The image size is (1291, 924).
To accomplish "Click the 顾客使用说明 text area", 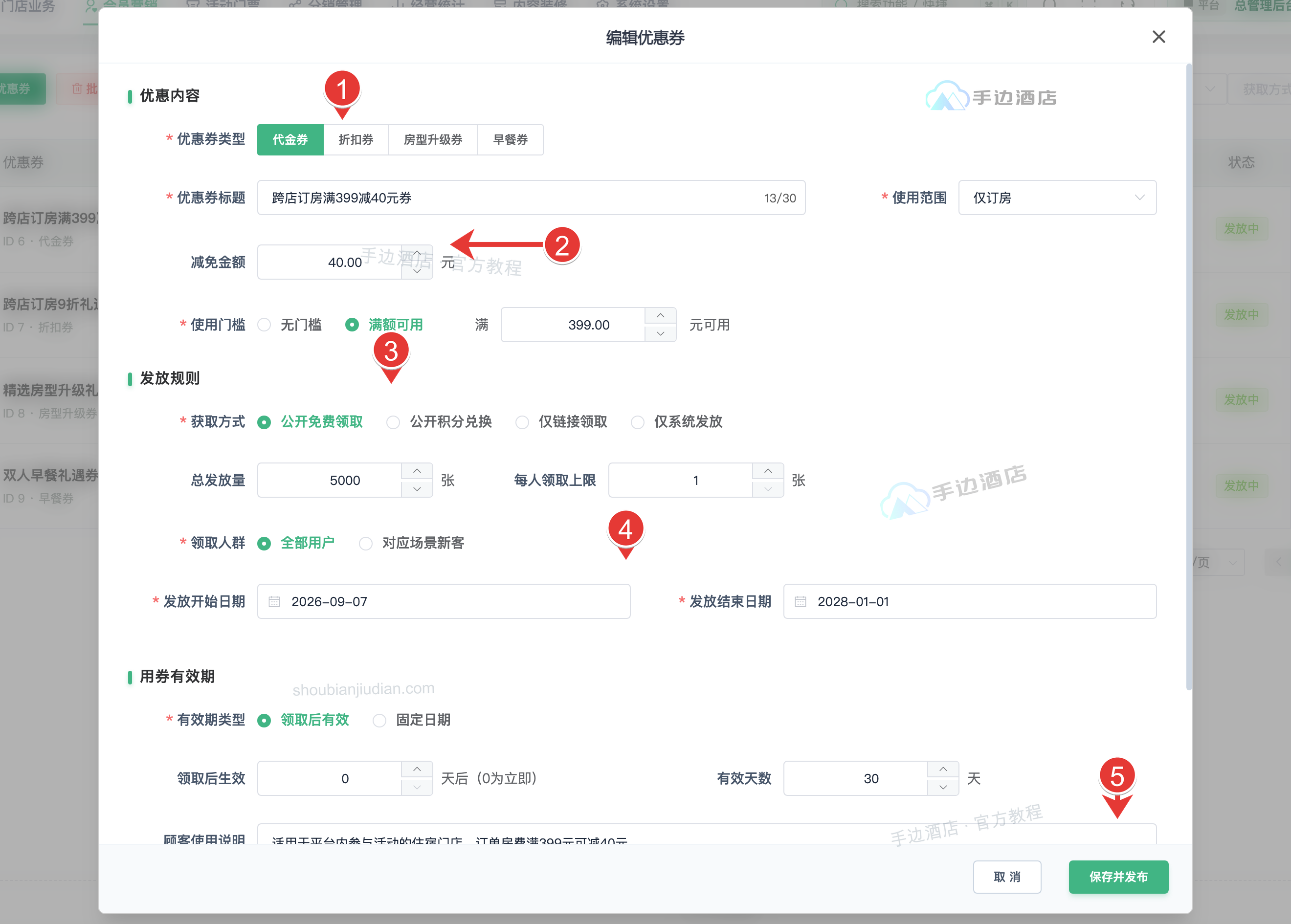I will 707,834.
